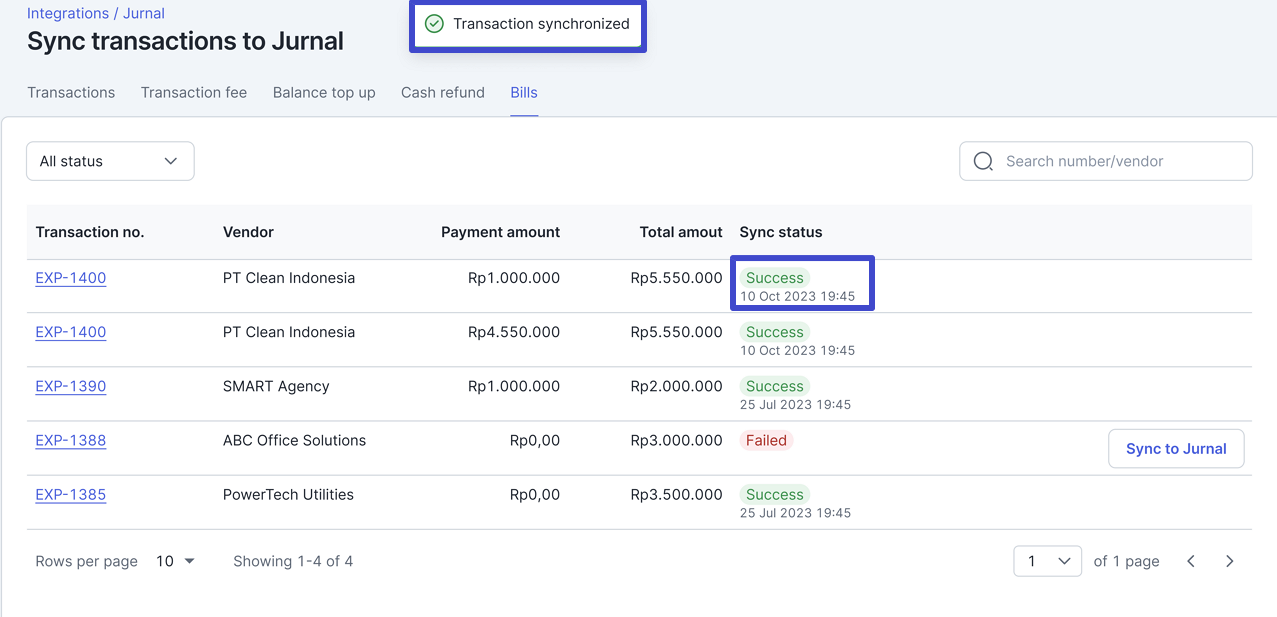Click the Rp2.000.000 total amount
Image resolution: width=1277 pixels, height=617 pixels.
(676, 386)
